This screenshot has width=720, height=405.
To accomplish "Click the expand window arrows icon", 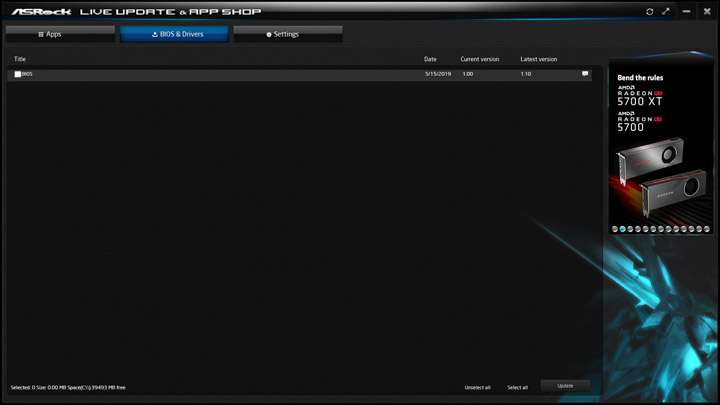I will point(666,11).
